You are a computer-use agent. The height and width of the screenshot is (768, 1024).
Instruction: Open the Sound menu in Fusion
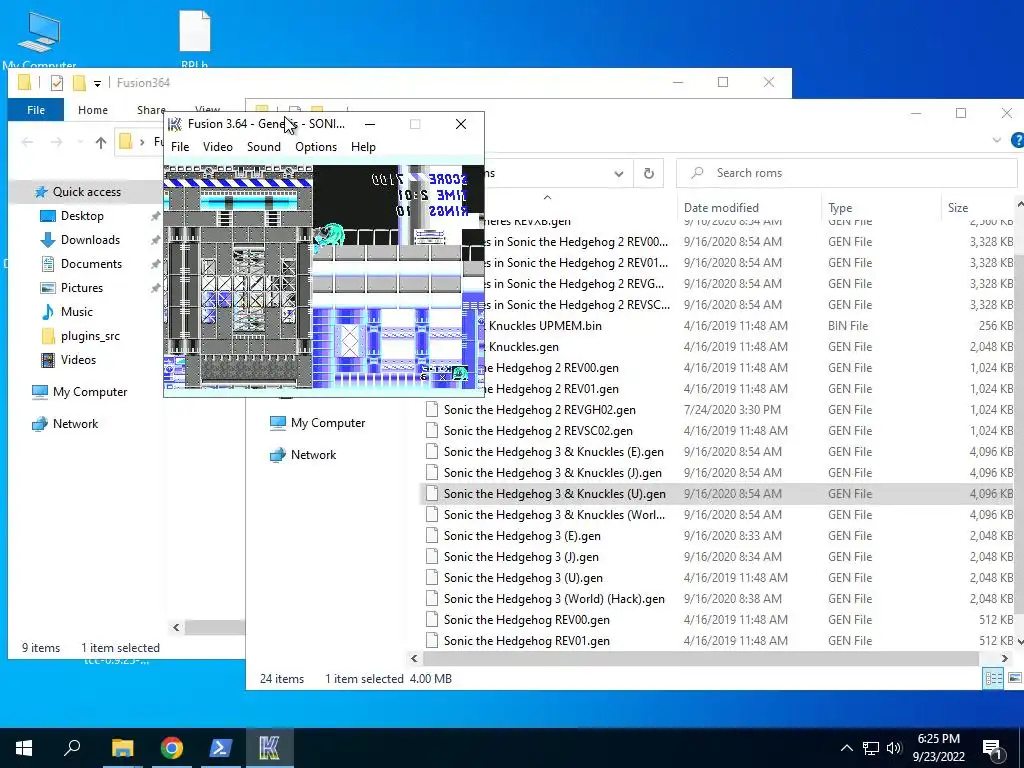[264, 147]
